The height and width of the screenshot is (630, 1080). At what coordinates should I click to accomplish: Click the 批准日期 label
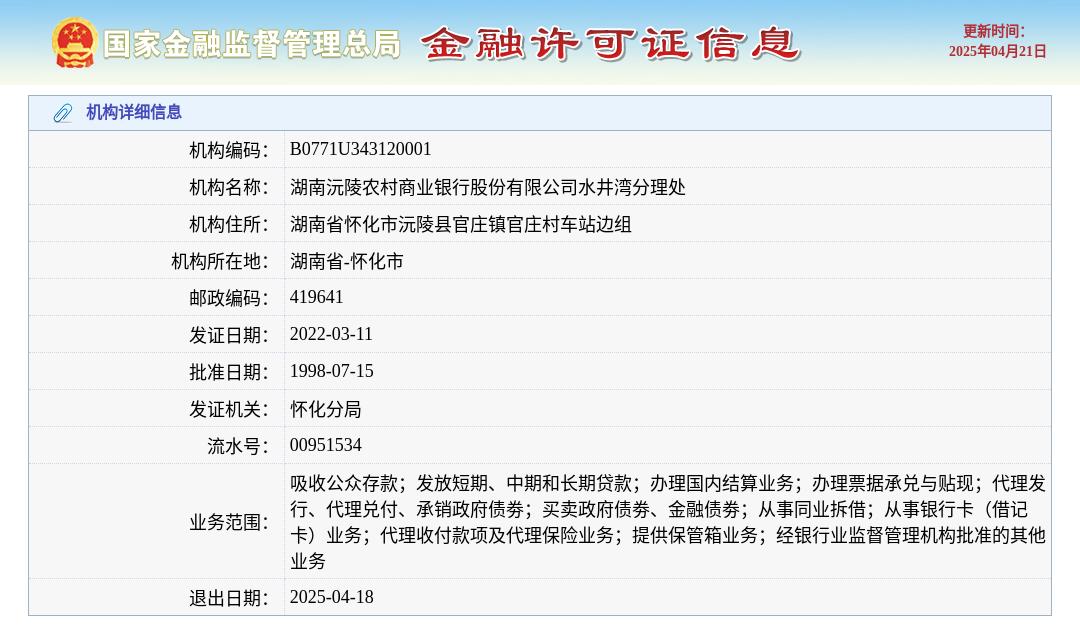click(x=229, y=372)
